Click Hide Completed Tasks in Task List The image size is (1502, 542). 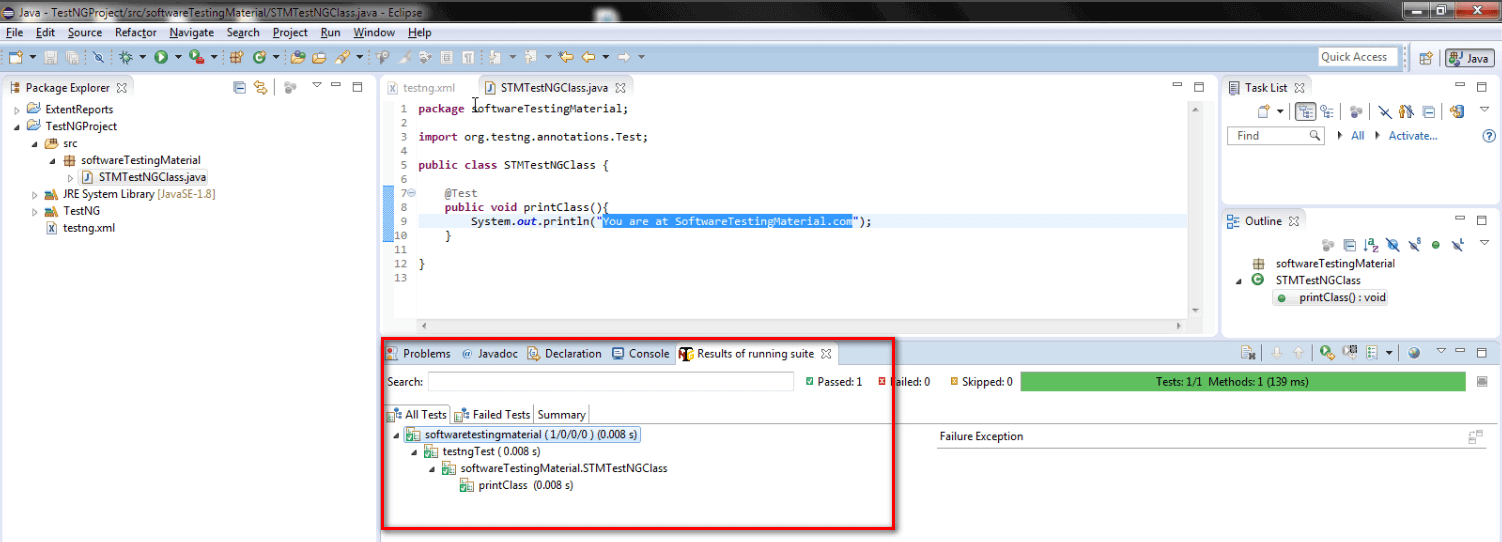(x=1385, y=111)
